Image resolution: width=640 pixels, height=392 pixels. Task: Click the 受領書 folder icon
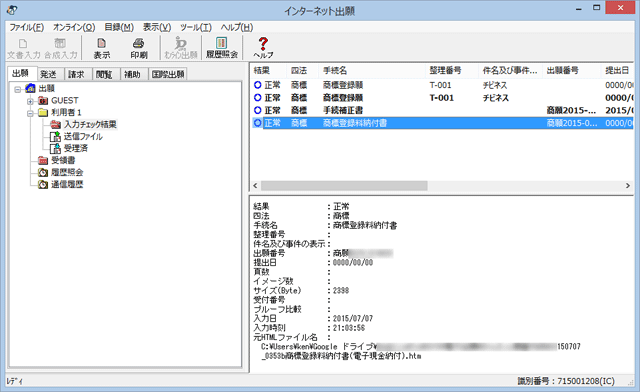pyautogui.click(x=43, y=160)
